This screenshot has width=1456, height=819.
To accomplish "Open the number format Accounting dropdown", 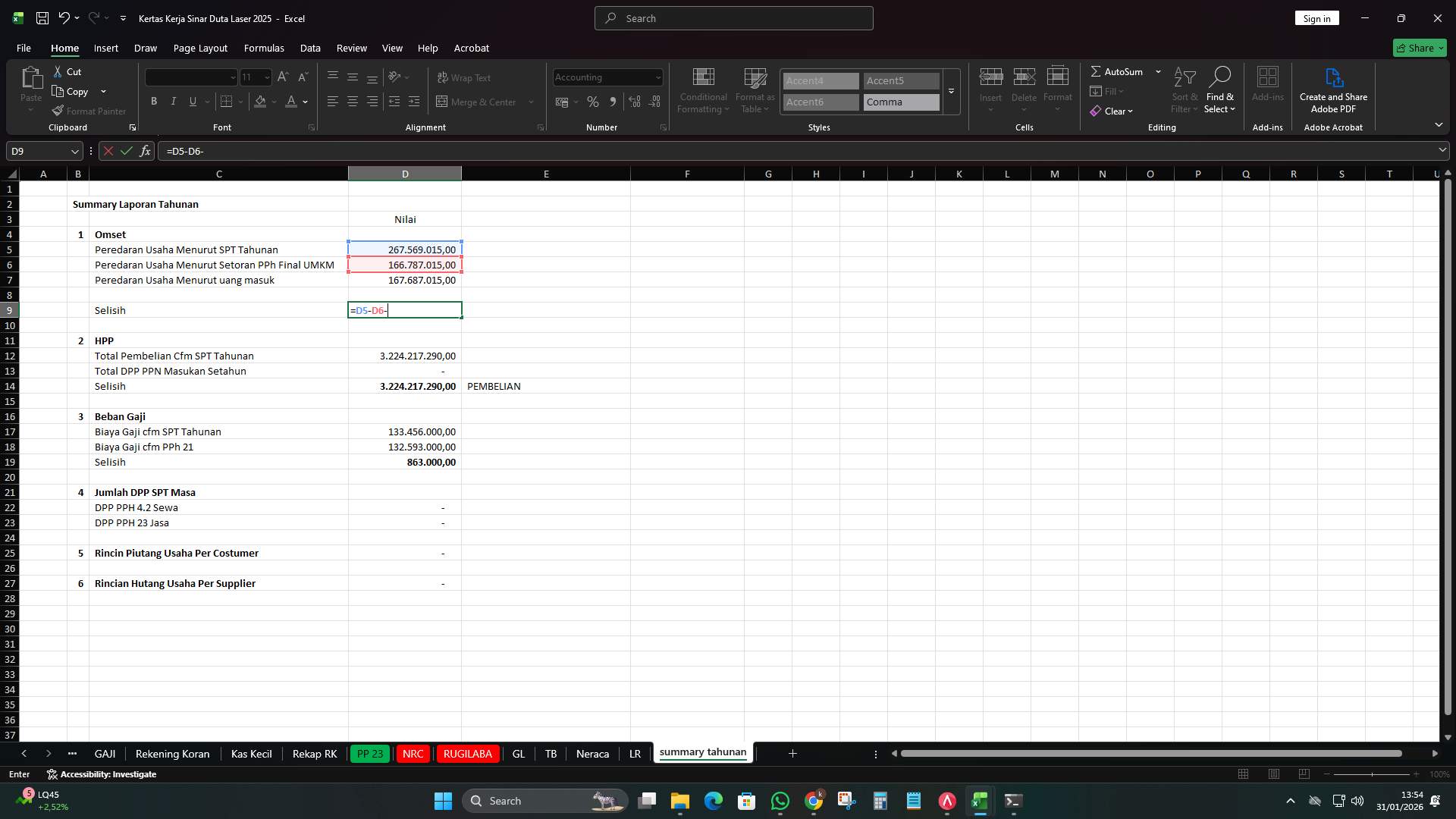I will click(x=656, y=77).
